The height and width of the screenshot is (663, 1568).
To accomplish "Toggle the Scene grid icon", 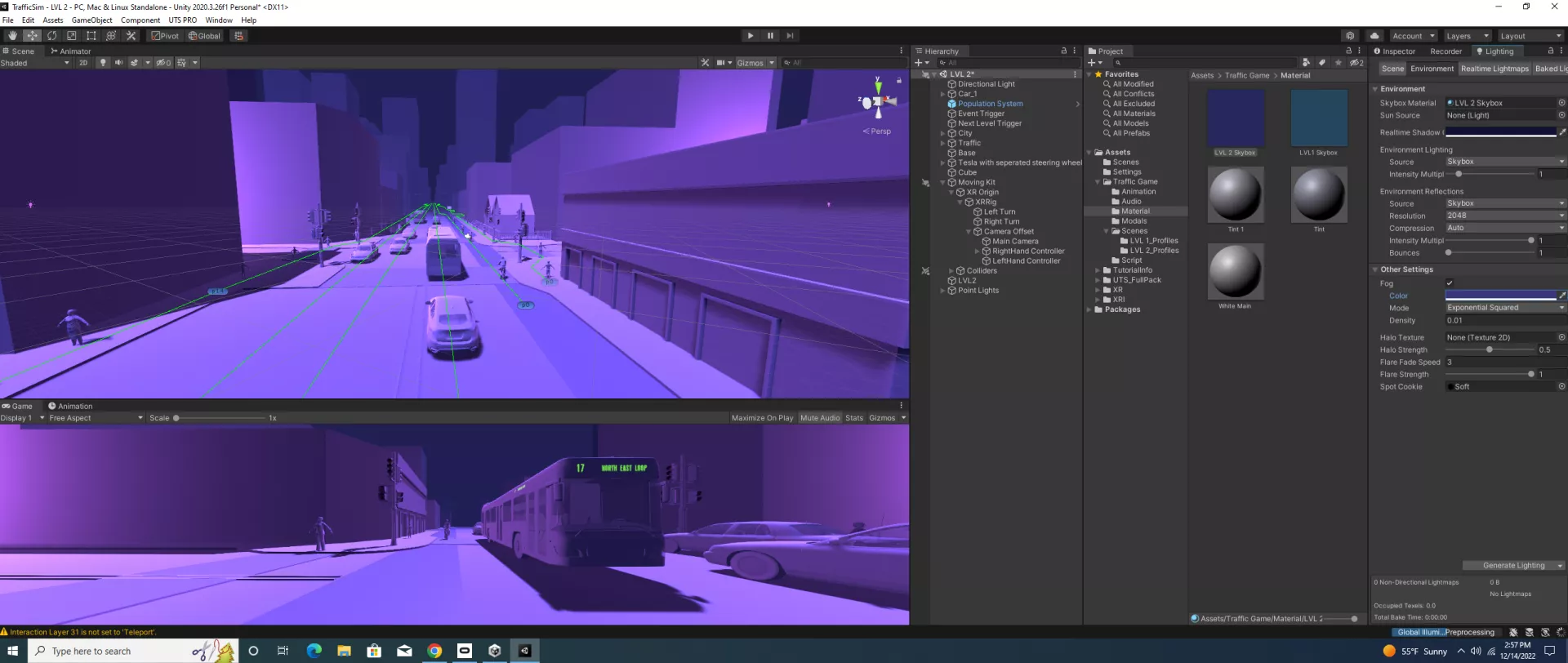I will click(182, 63).
